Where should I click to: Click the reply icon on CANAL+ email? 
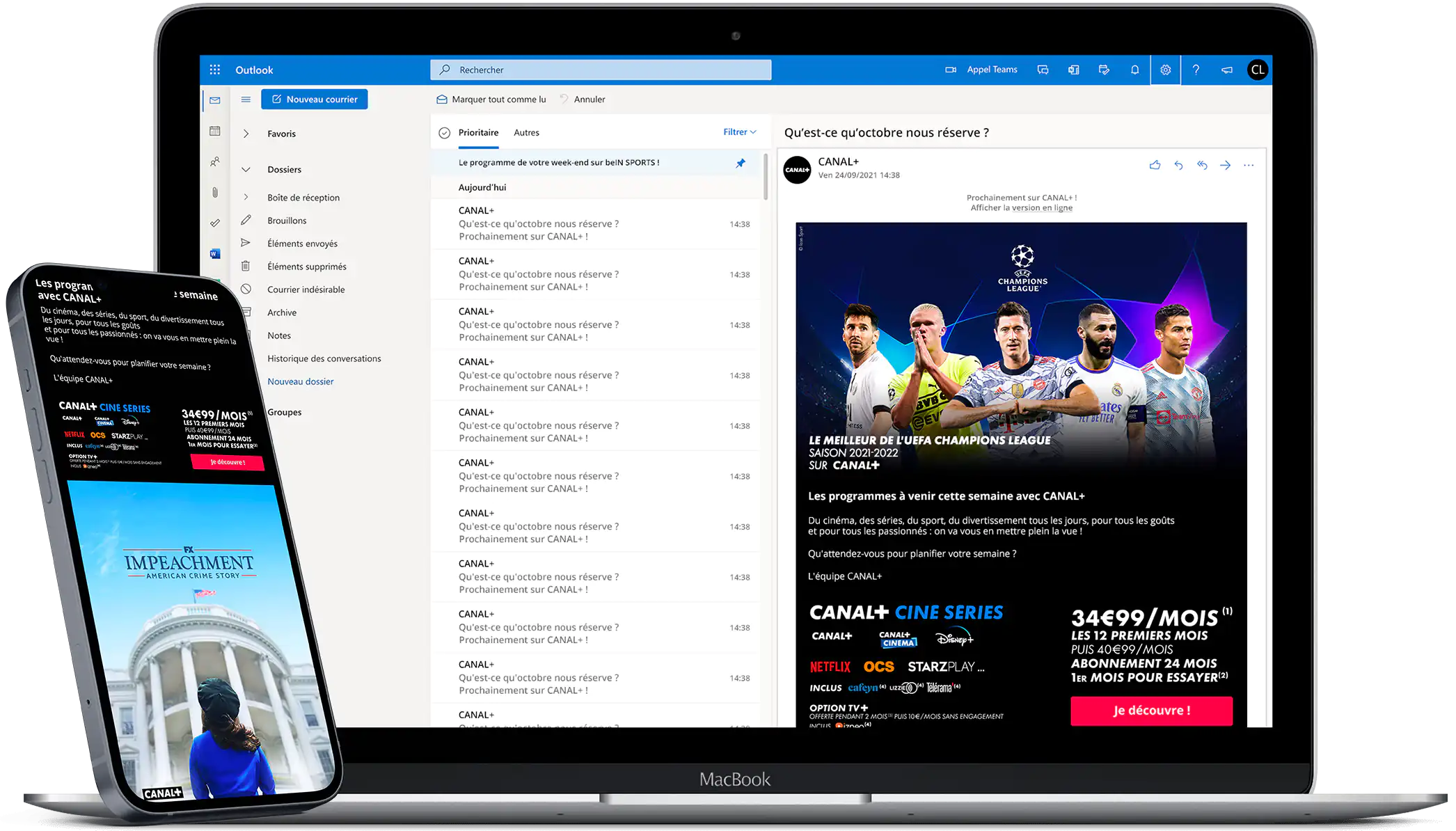coord(1178,165)
